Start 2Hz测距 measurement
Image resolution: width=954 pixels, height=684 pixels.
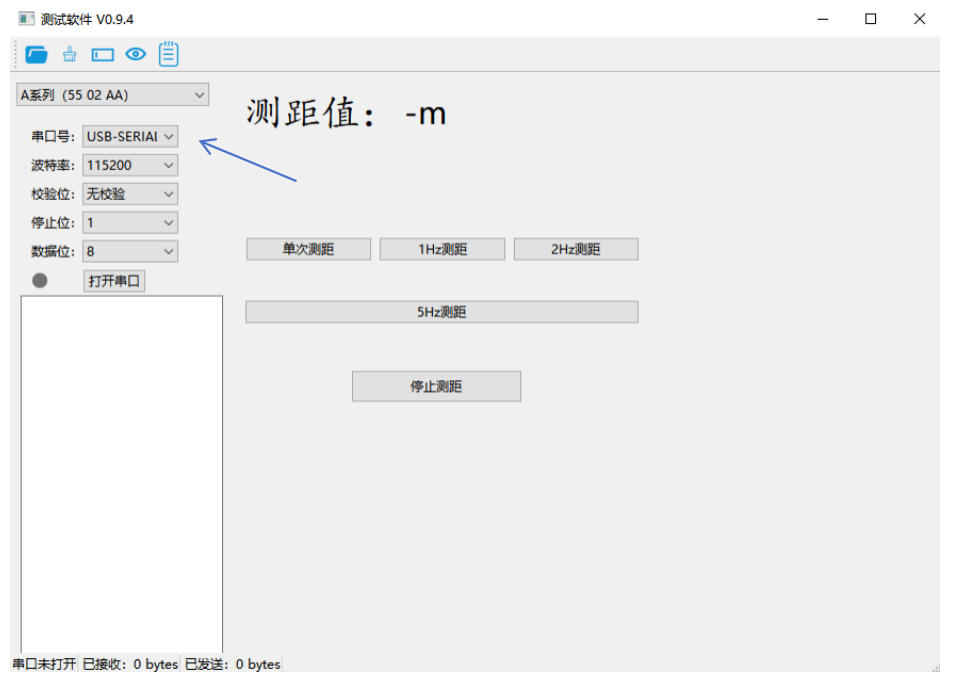(x=576, y=250)
